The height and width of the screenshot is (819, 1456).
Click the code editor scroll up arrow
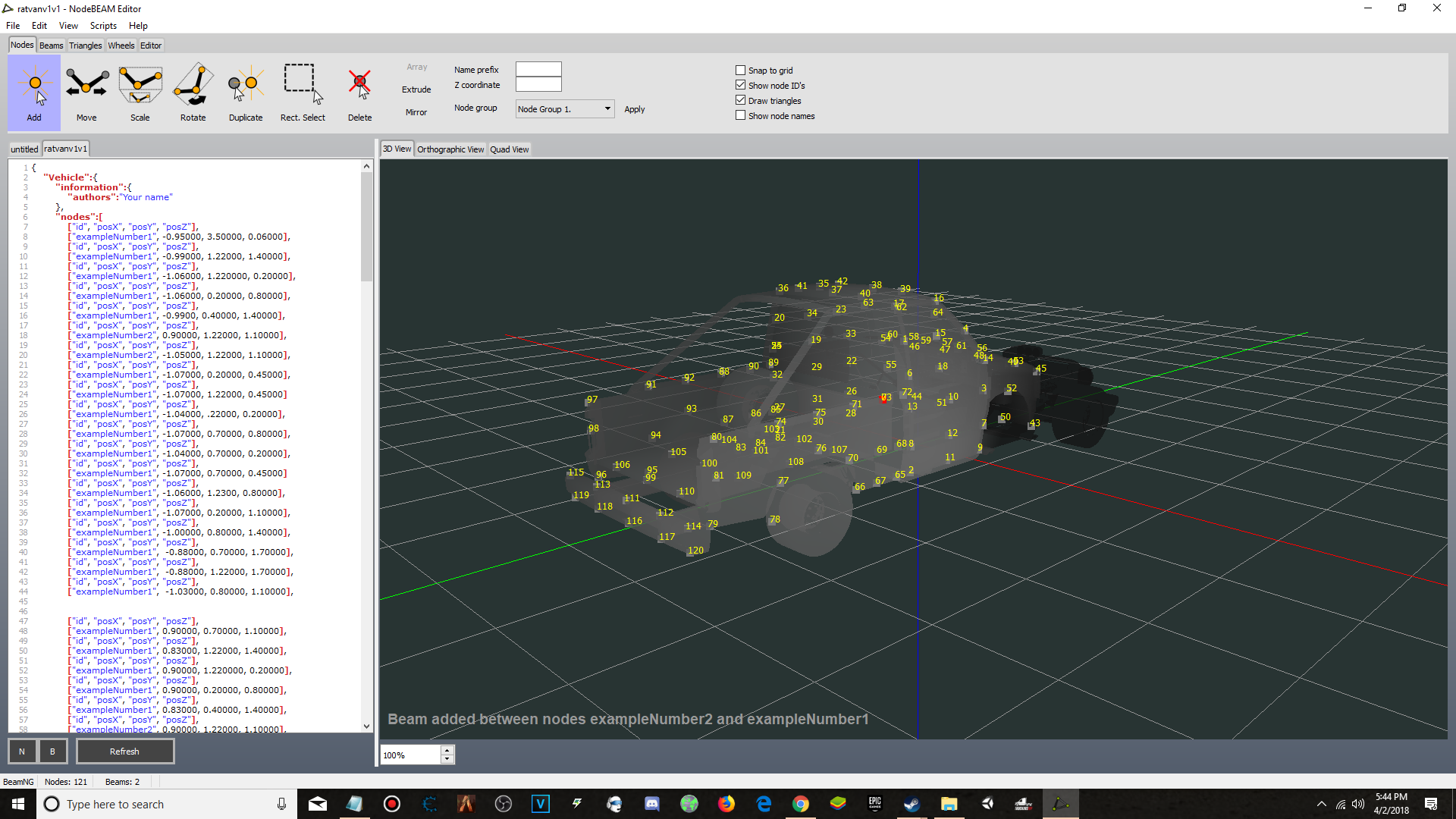tap(366, 166)
